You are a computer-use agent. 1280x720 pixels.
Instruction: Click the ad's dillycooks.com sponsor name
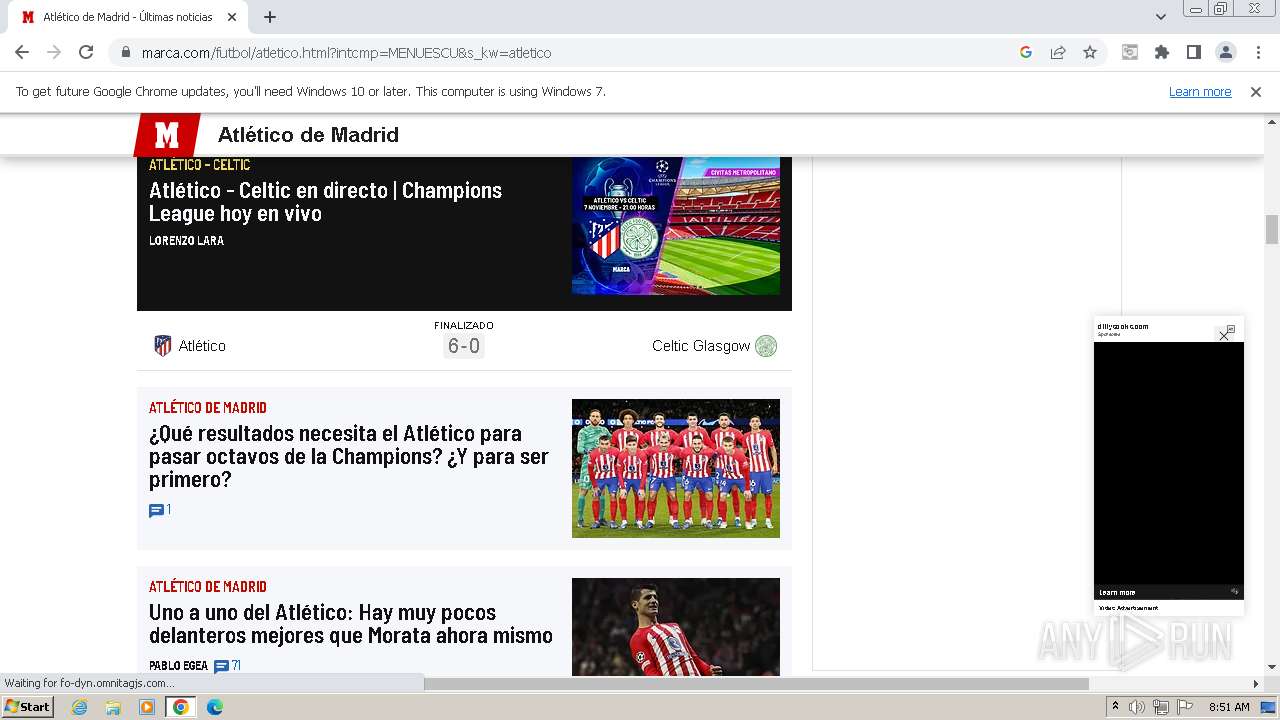tap(1123, 326)
